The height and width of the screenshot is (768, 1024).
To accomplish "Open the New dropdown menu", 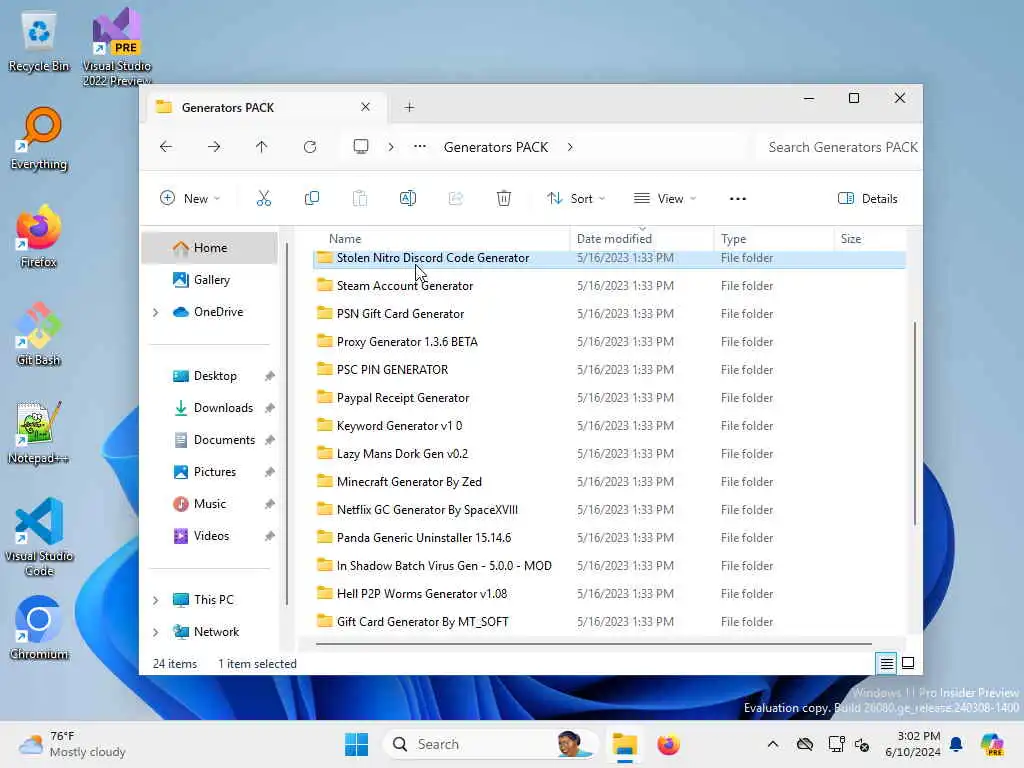I will click(190, 199).
